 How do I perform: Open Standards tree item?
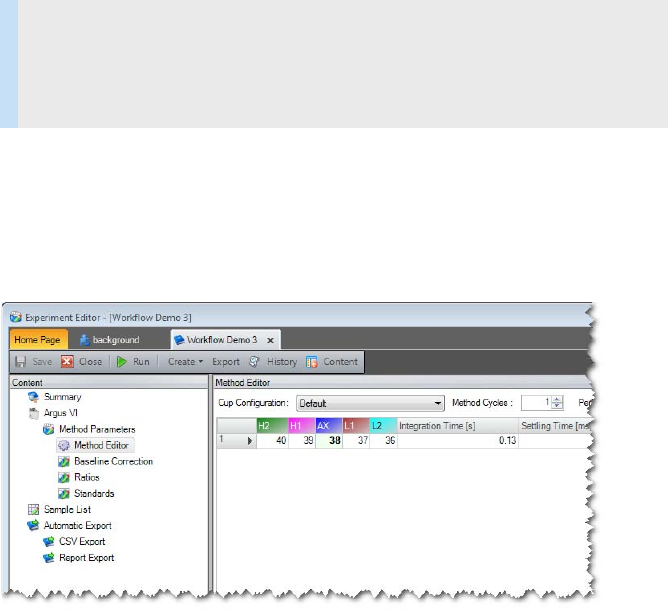click(x=94, y=493)
